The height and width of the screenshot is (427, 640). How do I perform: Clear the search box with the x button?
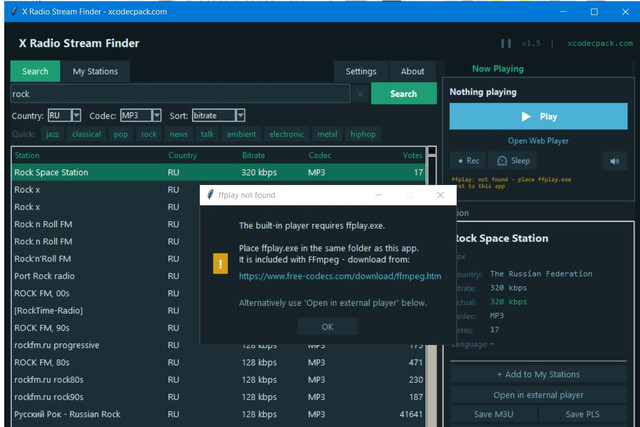tap(360, 94)
